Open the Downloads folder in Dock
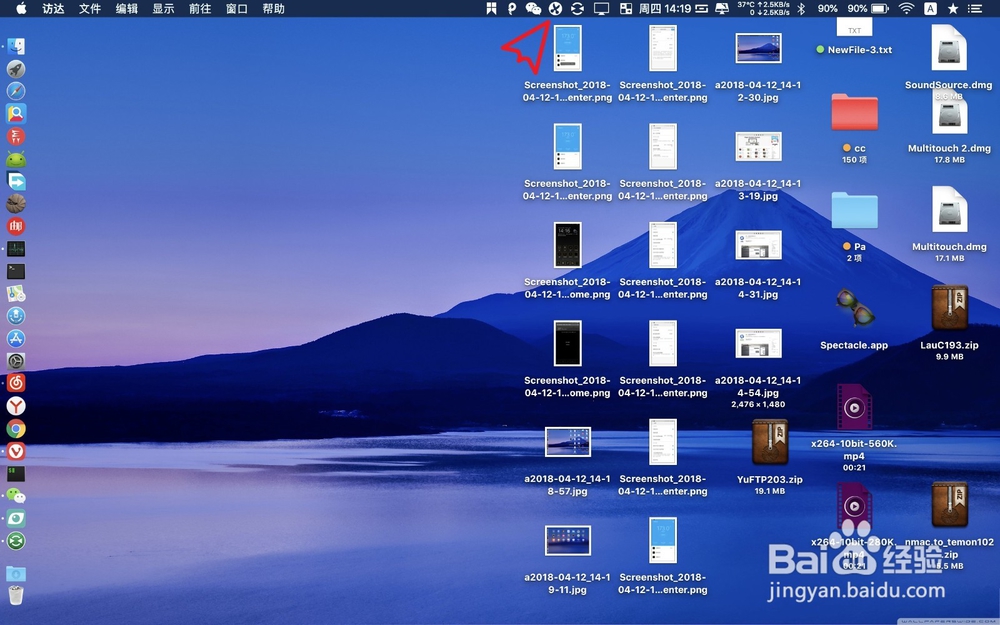This screenshot has height=625, width=1000. (16, 573)
